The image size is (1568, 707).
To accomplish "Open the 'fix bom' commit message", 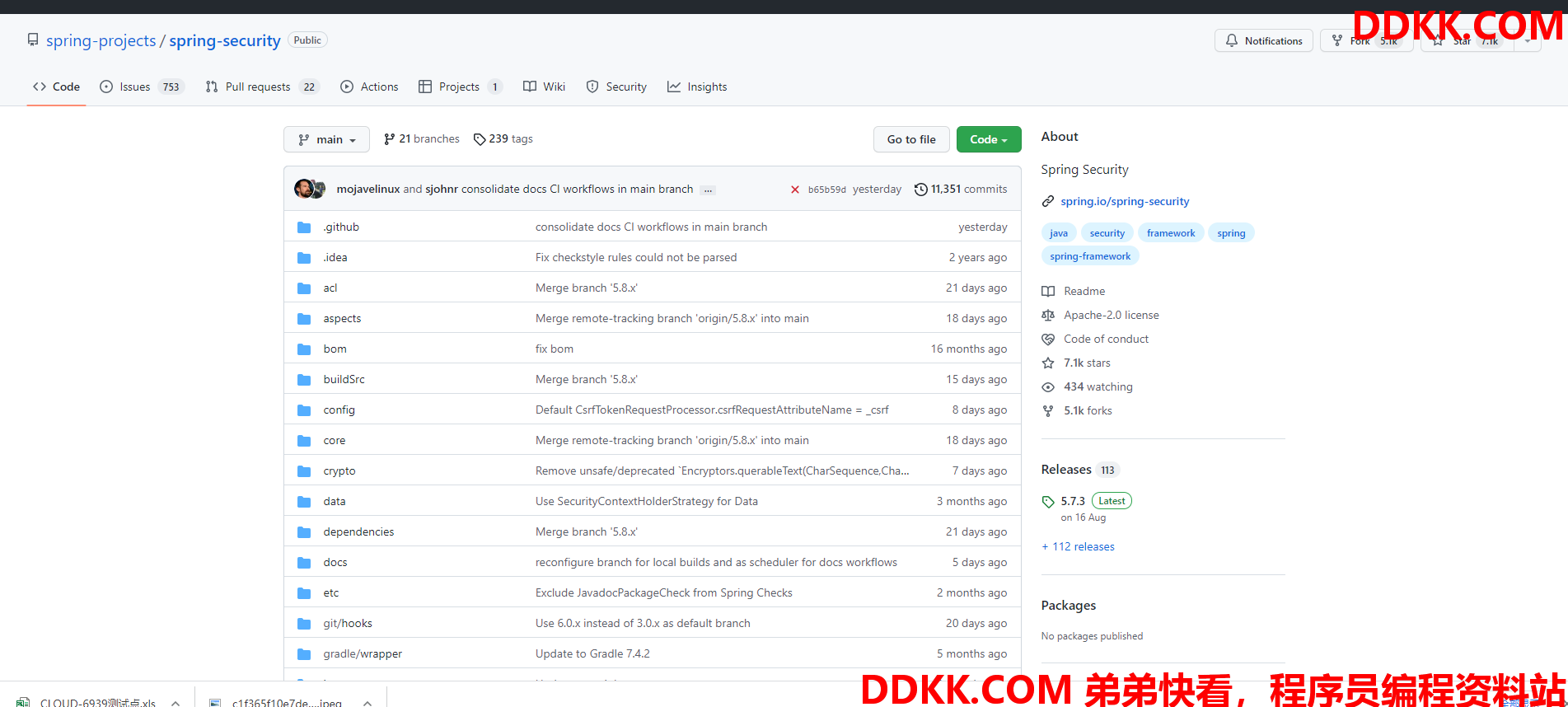I will point(555,349).
